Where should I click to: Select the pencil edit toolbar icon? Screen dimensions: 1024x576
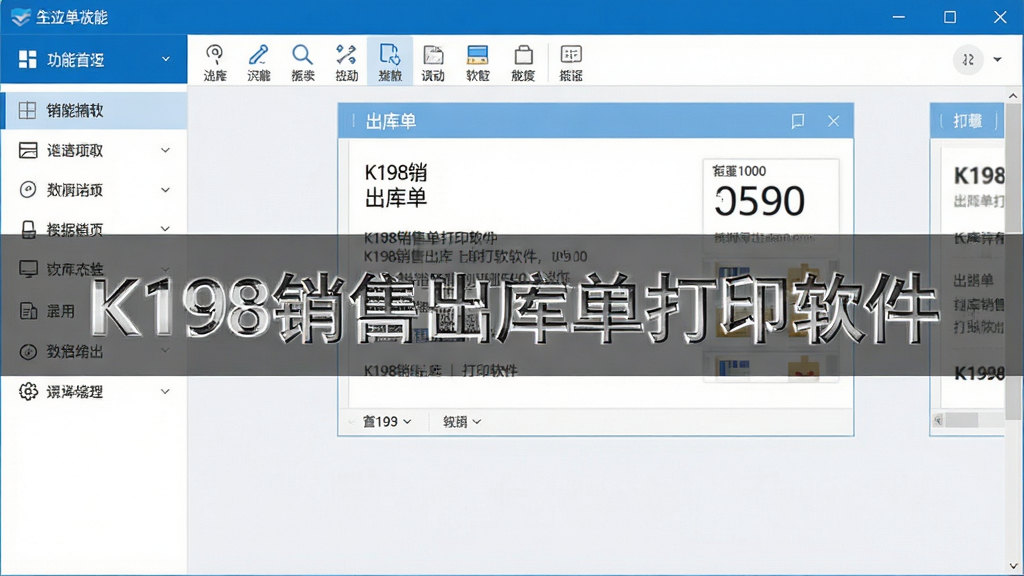coord(259,62)
